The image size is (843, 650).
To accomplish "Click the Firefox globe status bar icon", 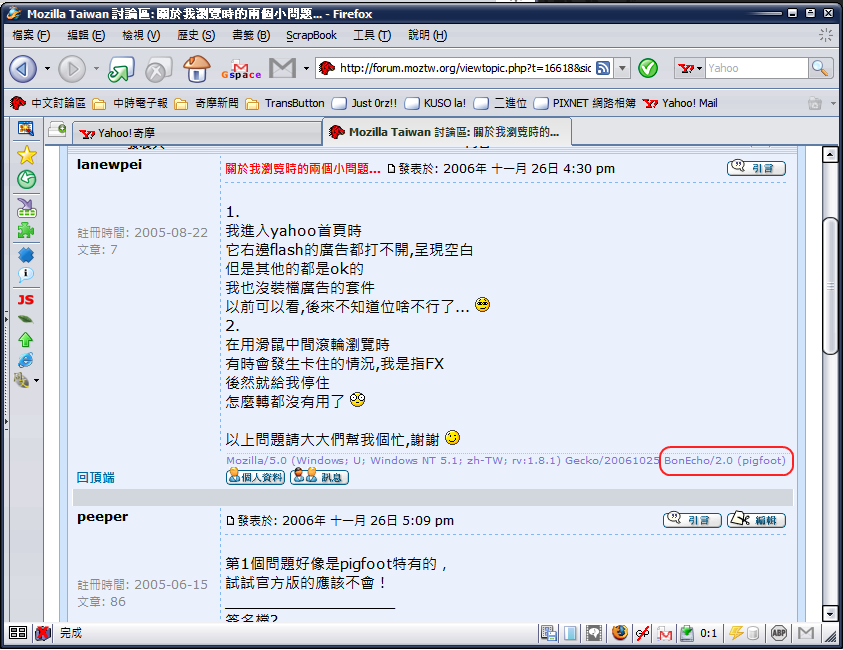I will coord(619,633).
